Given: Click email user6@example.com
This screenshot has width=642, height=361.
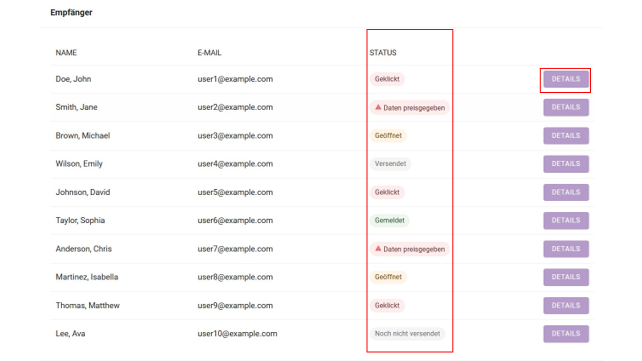Looking at the screenshot, I should [235, 220].
